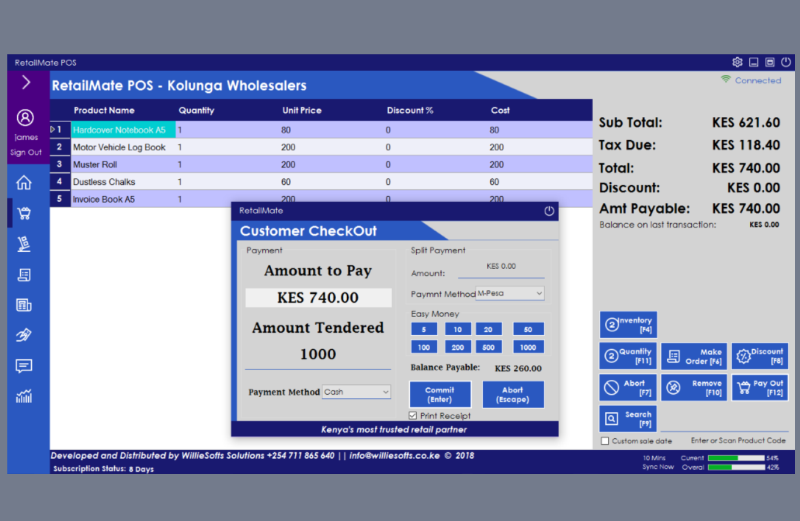Click the Cost column header

(500, 110)
